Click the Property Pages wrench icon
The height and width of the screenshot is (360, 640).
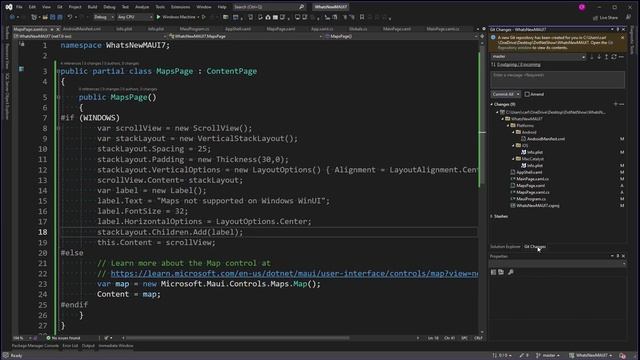click(x=511, y=272)
